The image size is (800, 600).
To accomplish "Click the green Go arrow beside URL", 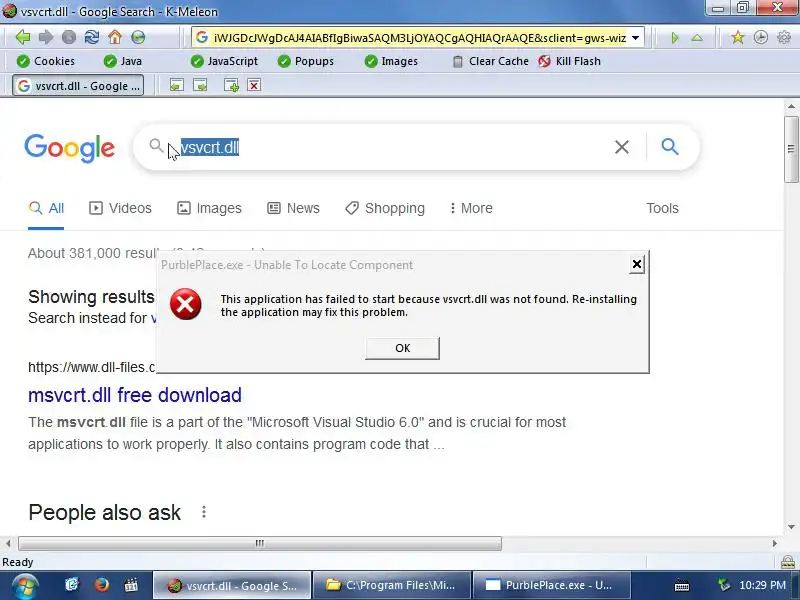I will 674,38.
